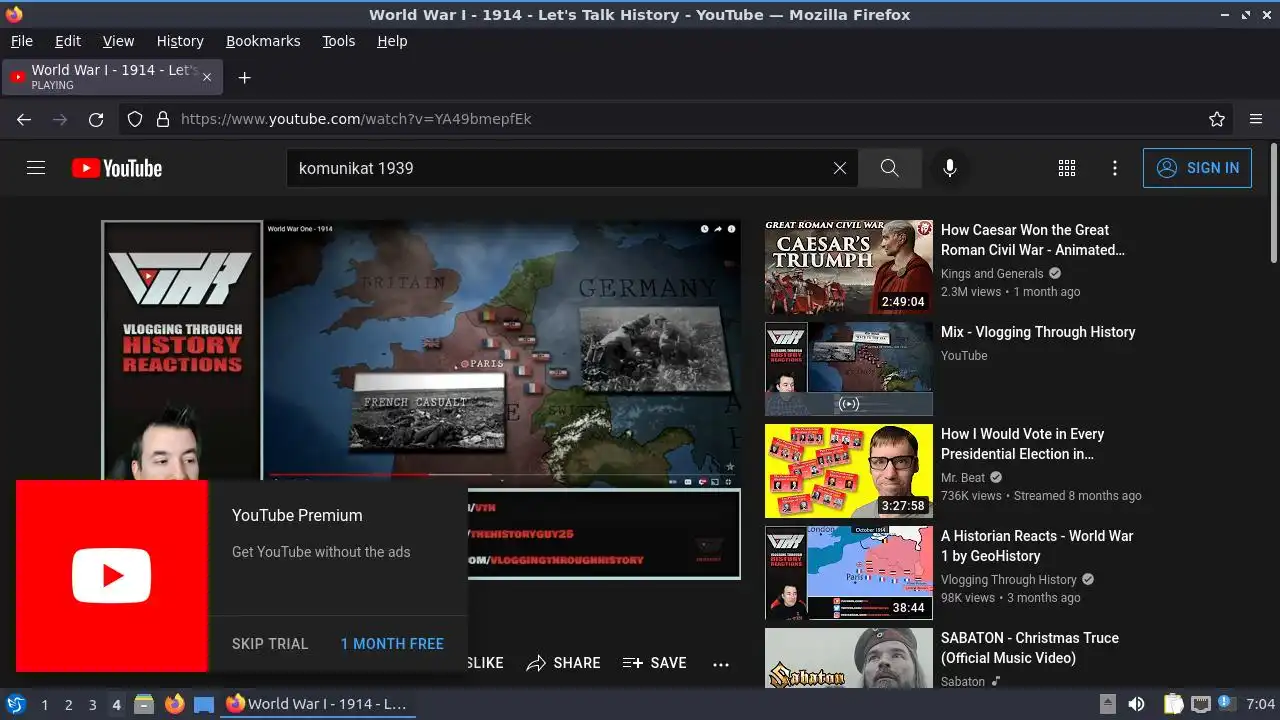
Task: Reload the current page
Action: pos(96,119)
